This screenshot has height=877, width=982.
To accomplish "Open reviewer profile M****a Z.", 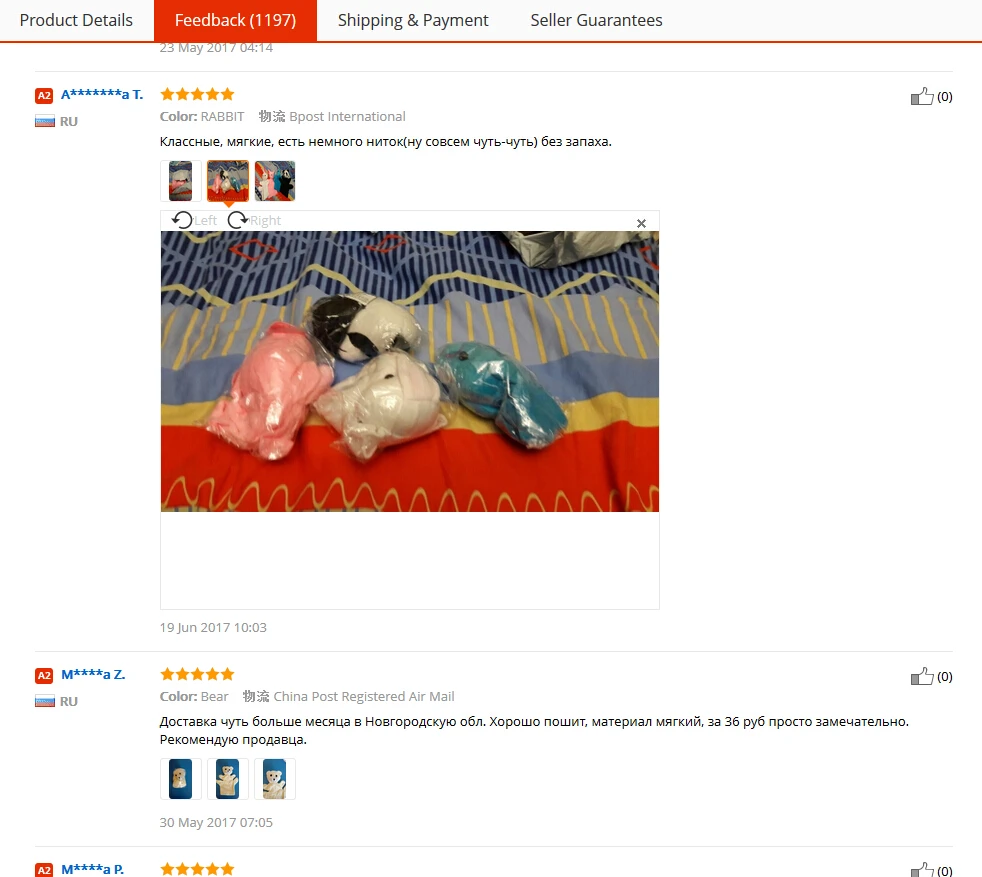I will pyautogui.click(x=93, y=675).
